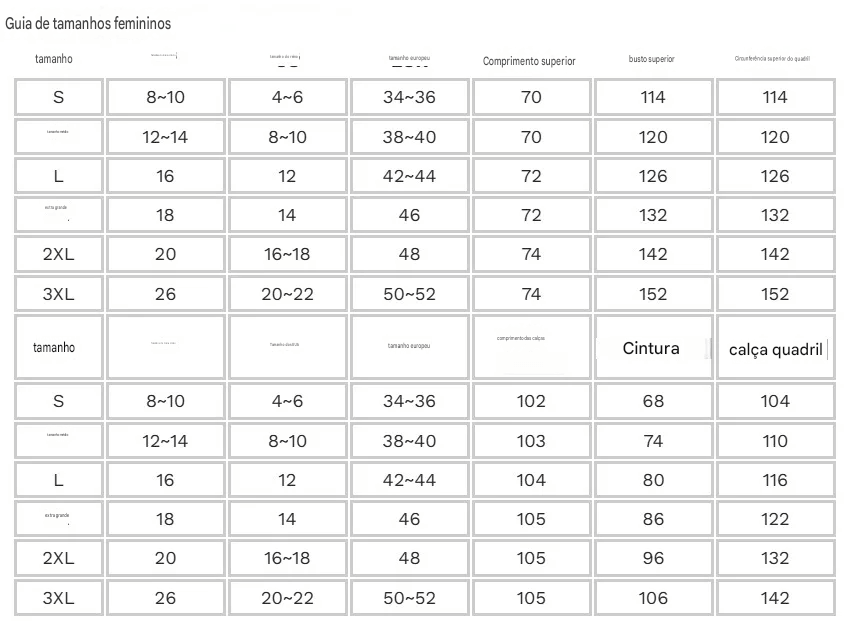Click the 'Cintura' header cell
The height and width of the screenshot is (621, 857).
654,348
